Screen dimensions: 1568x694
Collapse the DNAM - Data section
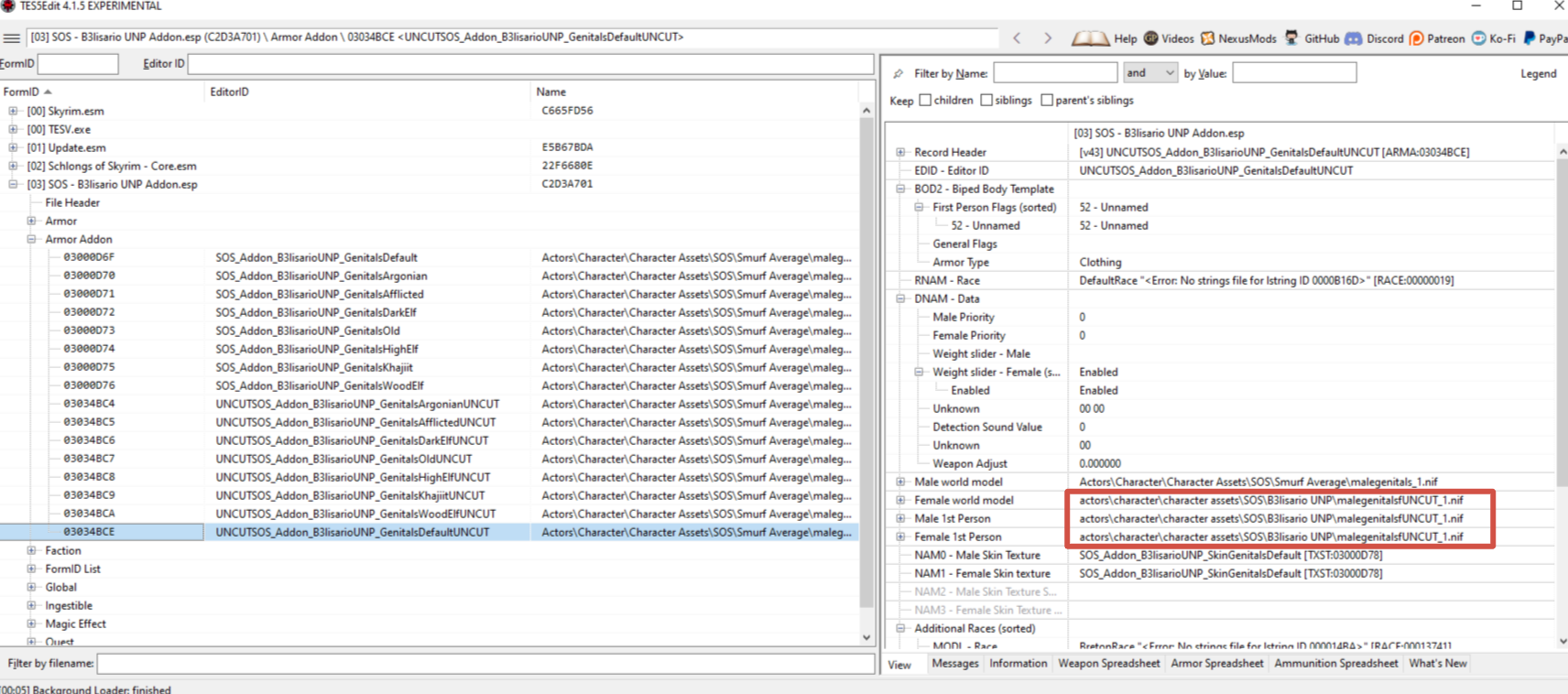[x=900, y=298]
